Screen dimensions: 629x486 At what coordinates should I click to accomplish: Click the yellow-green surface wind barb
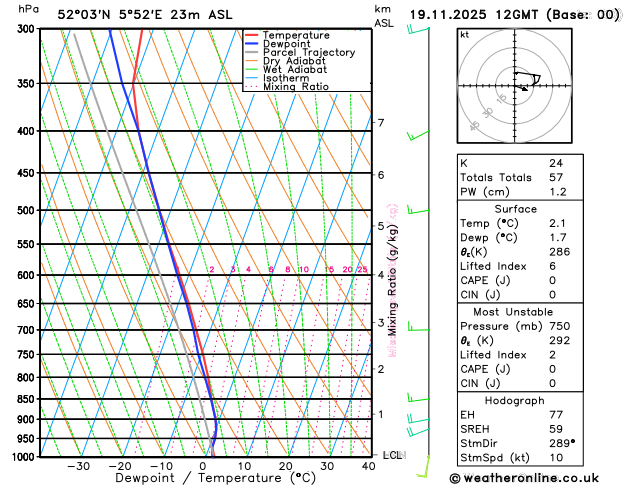tap(424, 467)
